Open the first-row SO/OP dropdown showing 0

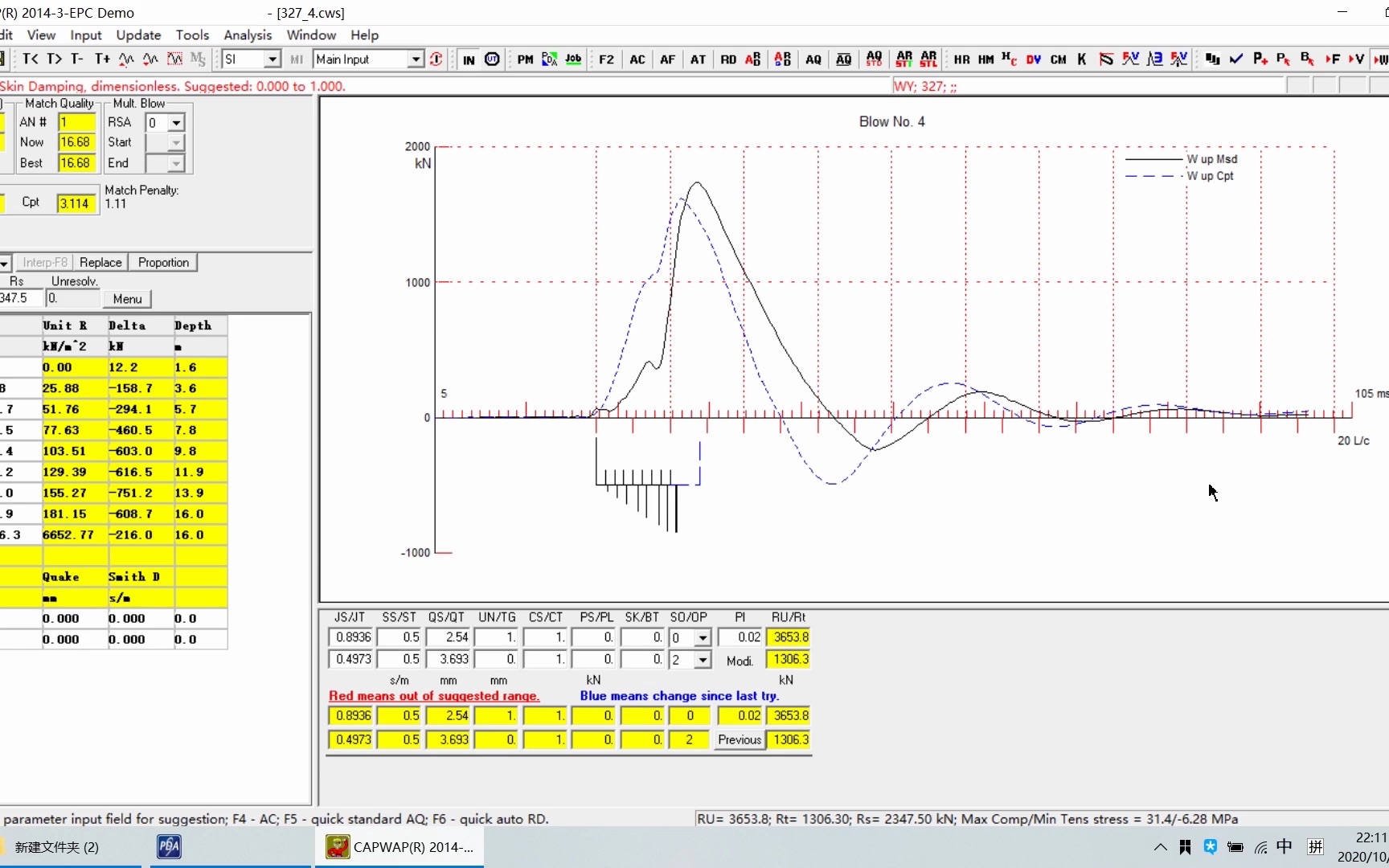click(x=703, y=638)
